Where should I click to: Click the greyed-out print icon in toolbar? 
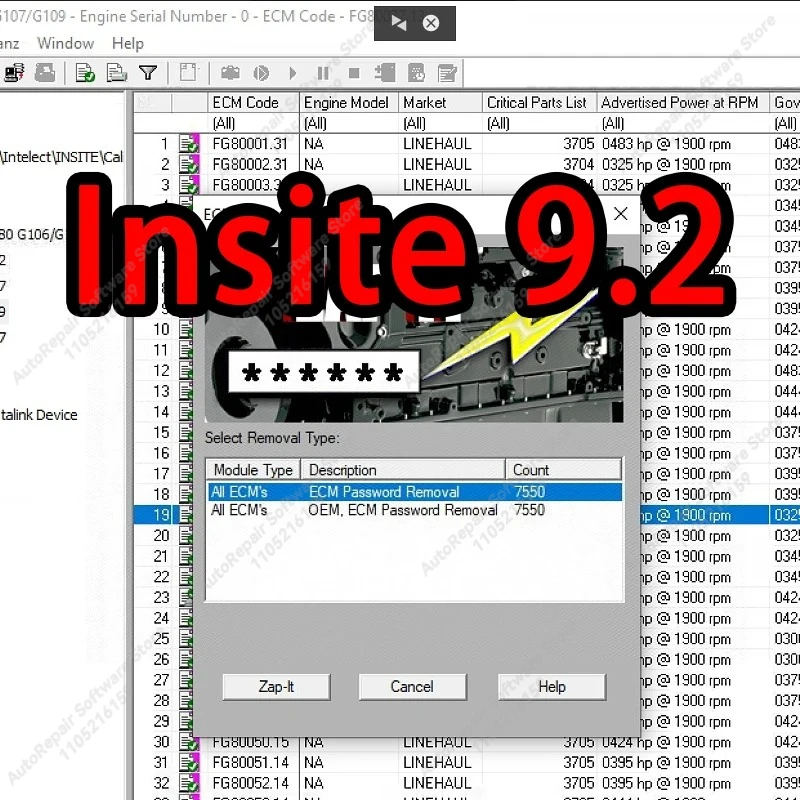(x=45, y=73)
